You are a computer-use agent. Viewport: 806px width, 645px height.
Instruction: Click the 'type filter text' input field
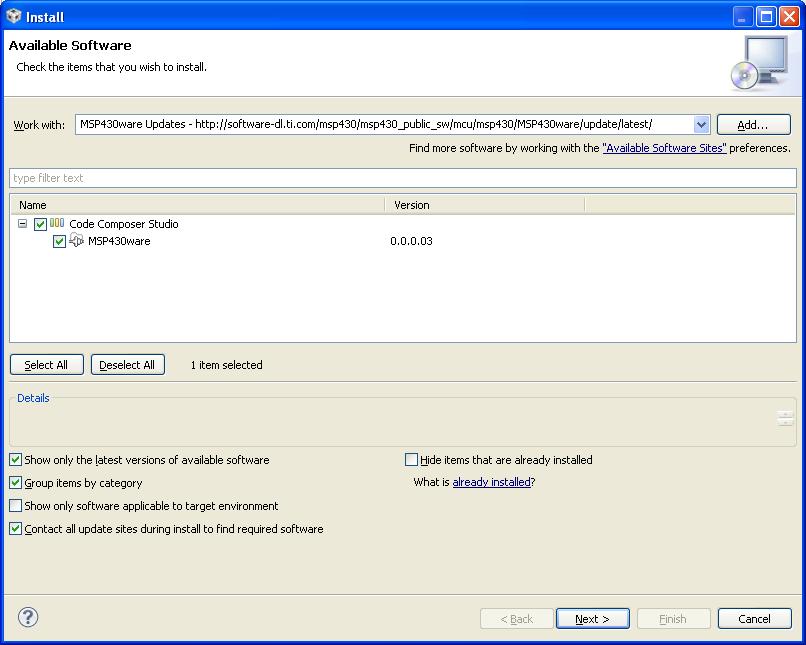tap(400, 177)
